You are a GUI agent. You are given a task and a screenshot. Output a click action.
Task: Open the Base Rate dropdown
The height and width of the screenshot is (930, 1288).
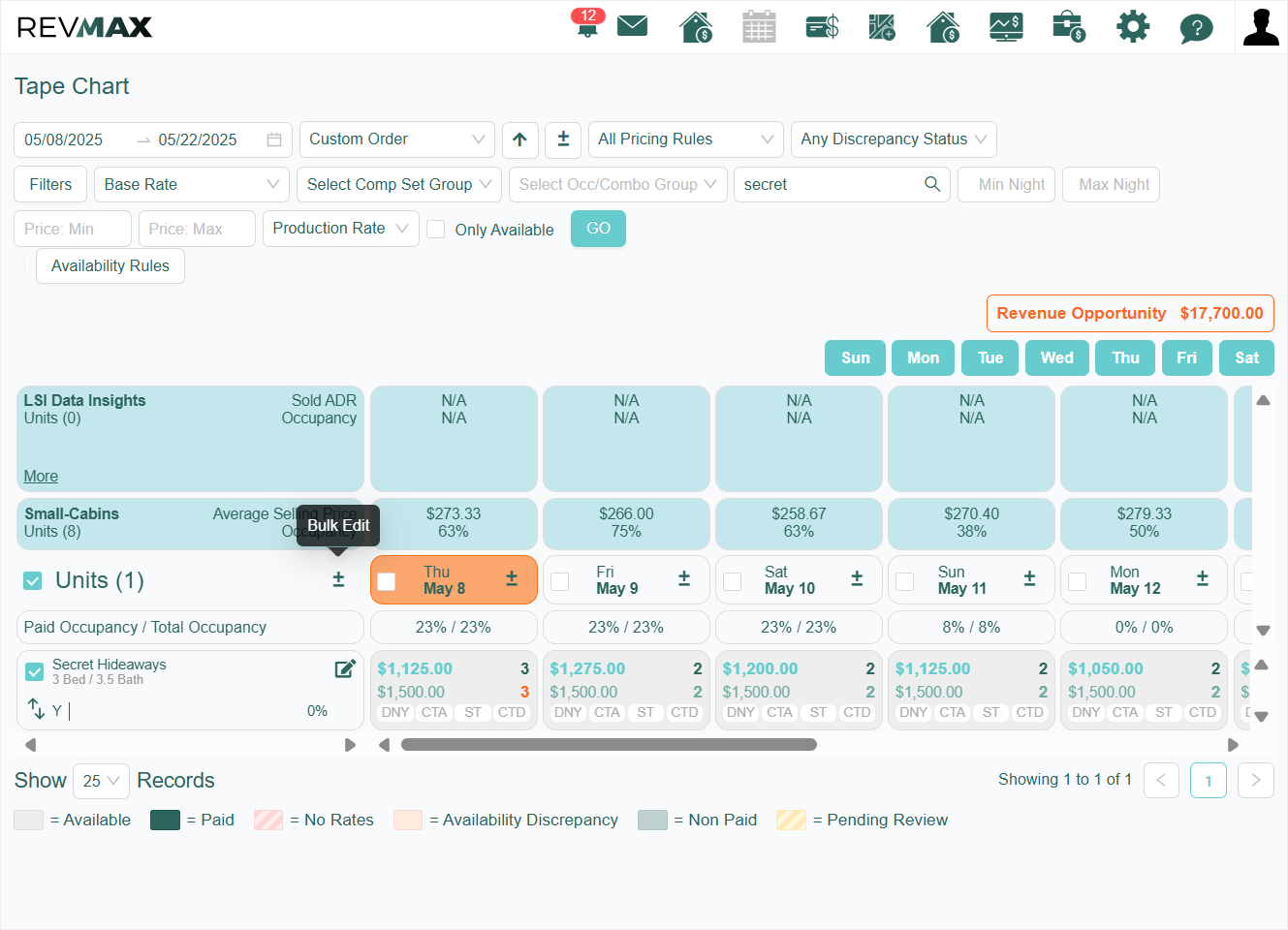192,184
